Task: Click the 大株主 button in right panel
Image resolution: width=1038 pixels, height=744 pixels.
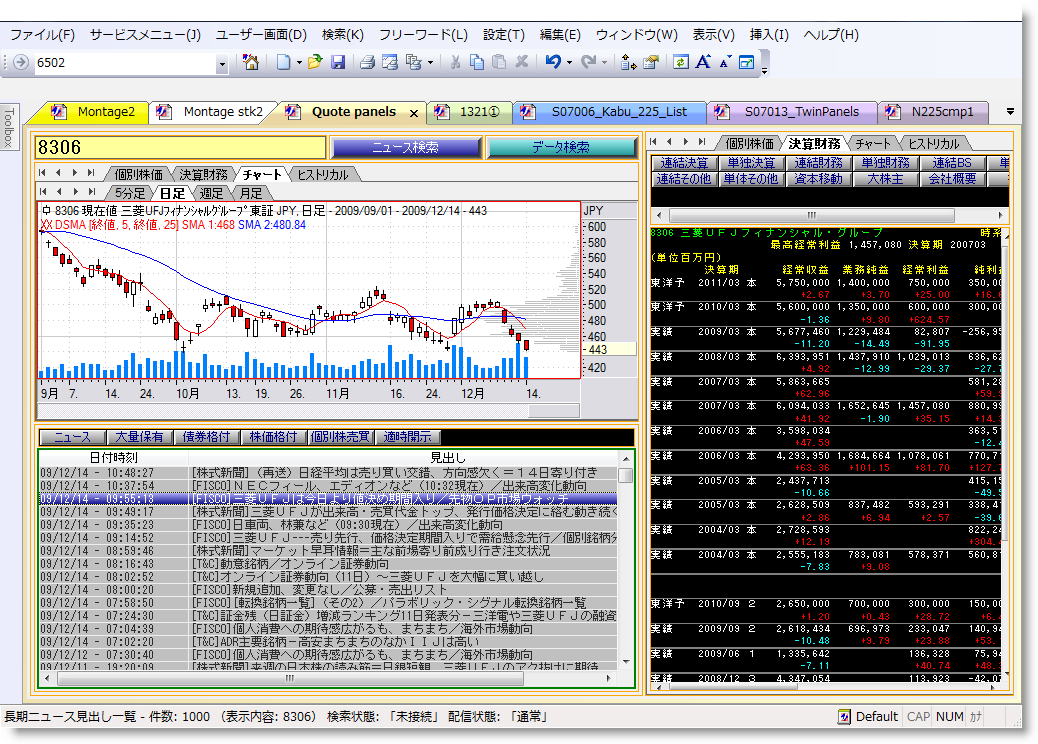Action: pos(885,179)
